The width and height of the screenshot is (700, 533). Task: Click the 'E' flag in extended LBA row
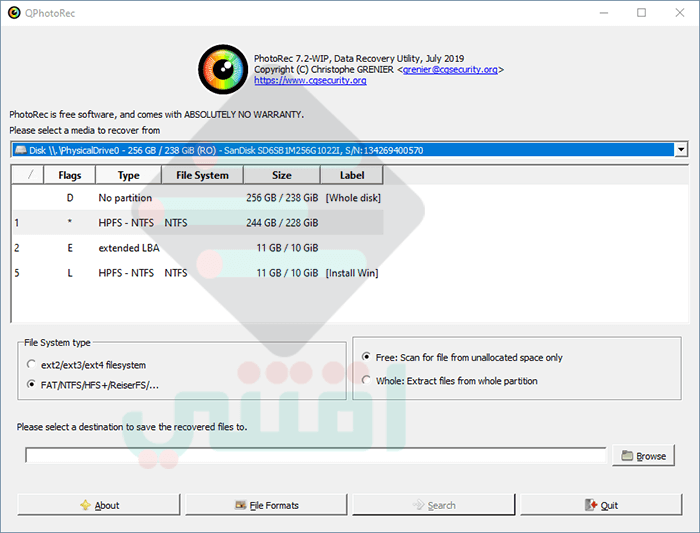point(70,248)
